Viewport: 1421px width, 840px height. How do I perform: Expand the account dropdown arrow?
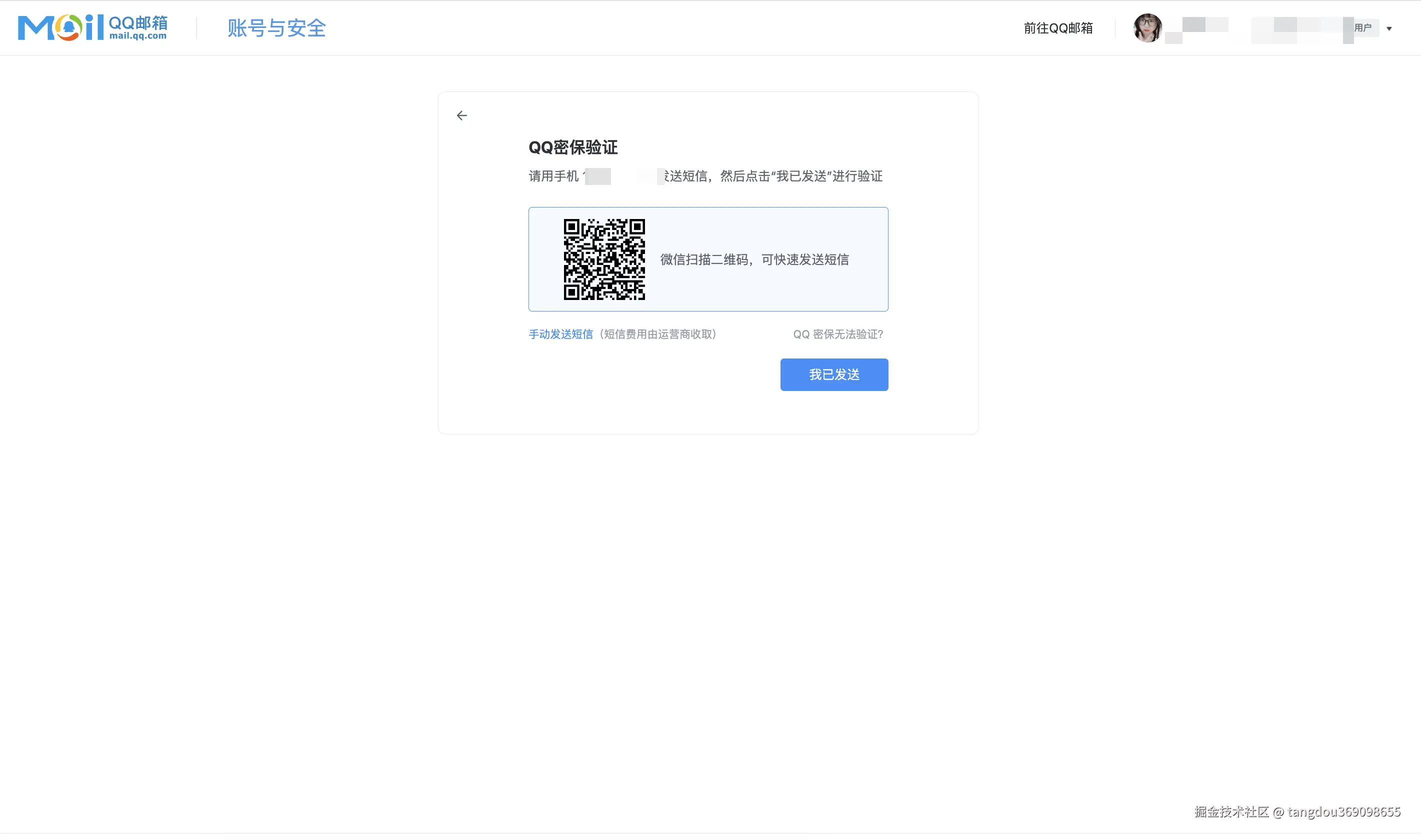pyautogui.click(x=1388, y=28)
